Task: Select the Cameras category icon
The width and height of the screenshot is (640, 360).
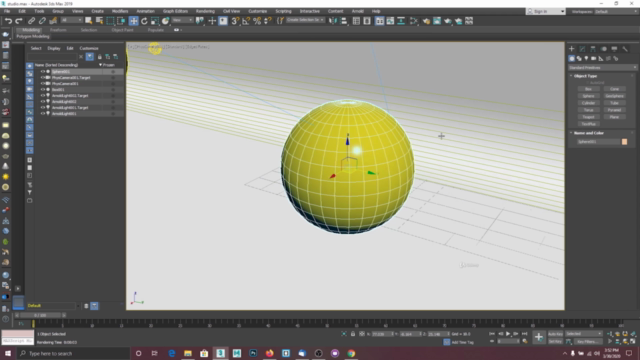Action: [x=593, y=58]
